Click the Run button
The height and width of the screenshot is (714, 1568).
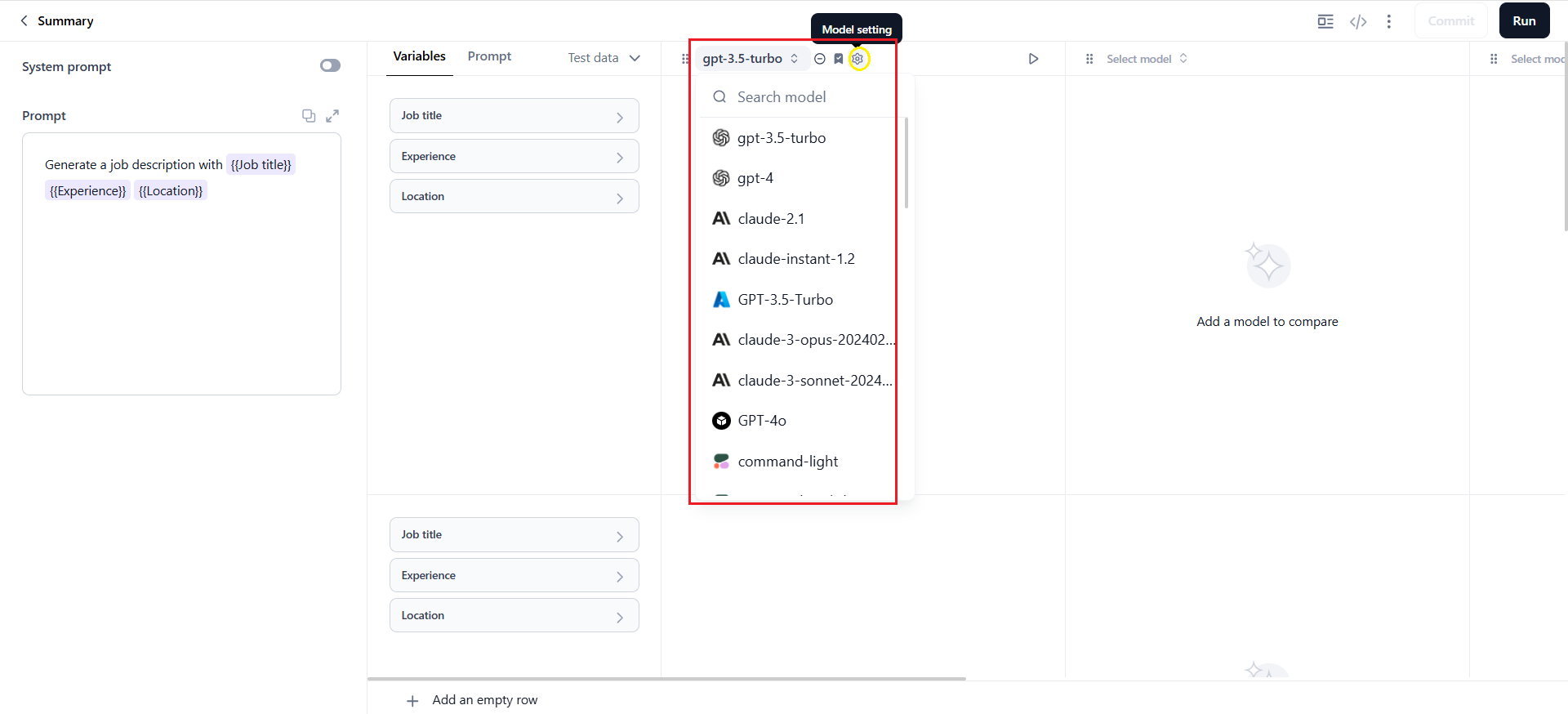[1524, 21]
